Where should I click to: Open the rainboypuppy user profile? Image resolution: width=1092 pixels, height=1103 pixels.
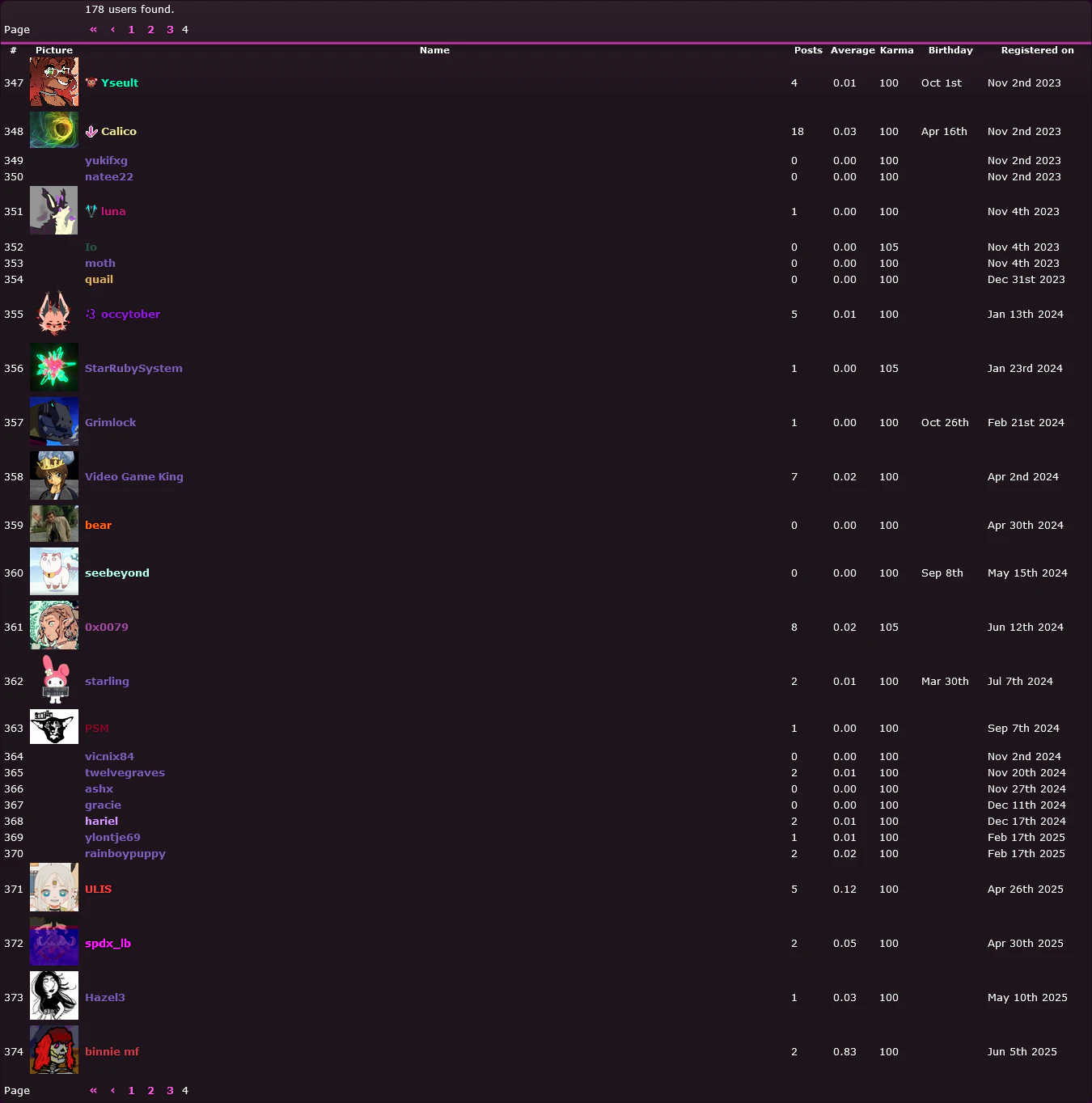pos(125,854)
